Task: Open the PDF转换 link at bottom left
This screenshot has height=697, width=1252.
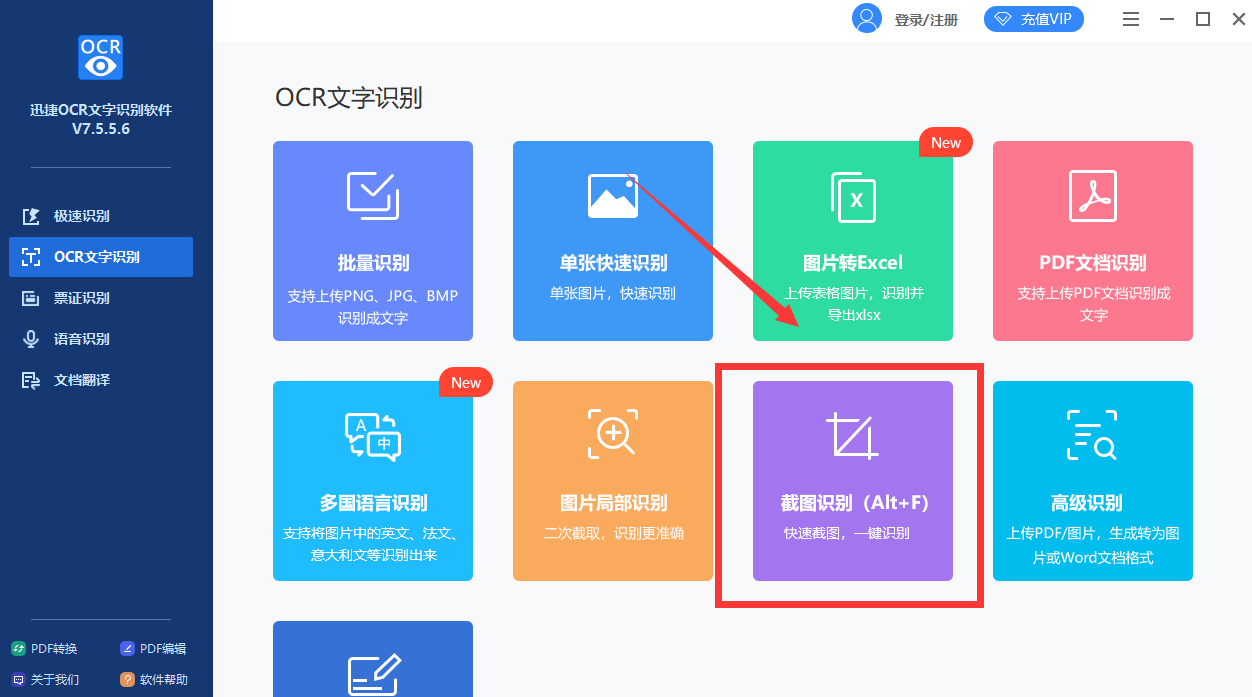Action: click(44, 648)
